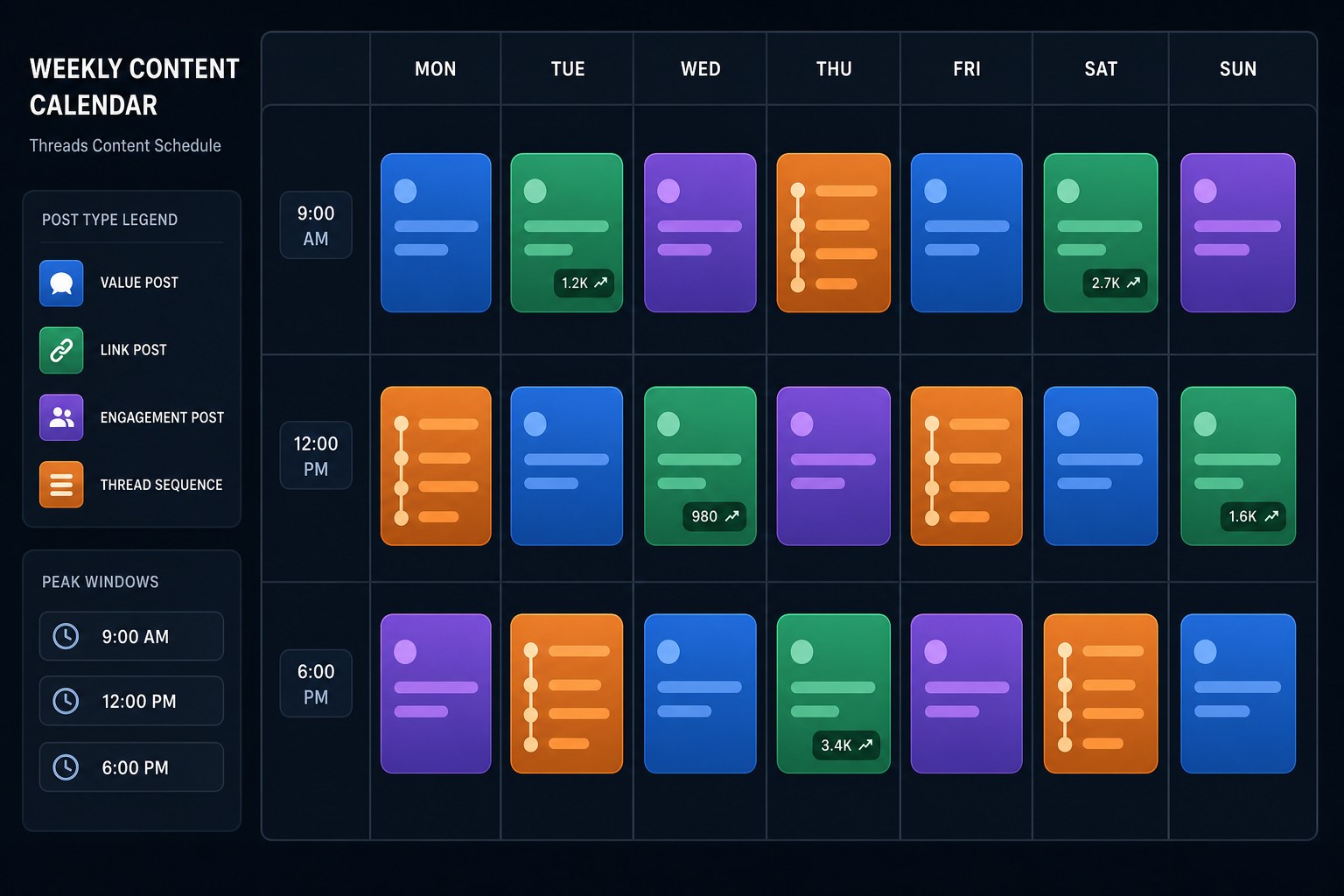Click the Engagement Post people icon
Screen dimensions: 1344x896
coord(61,417)
